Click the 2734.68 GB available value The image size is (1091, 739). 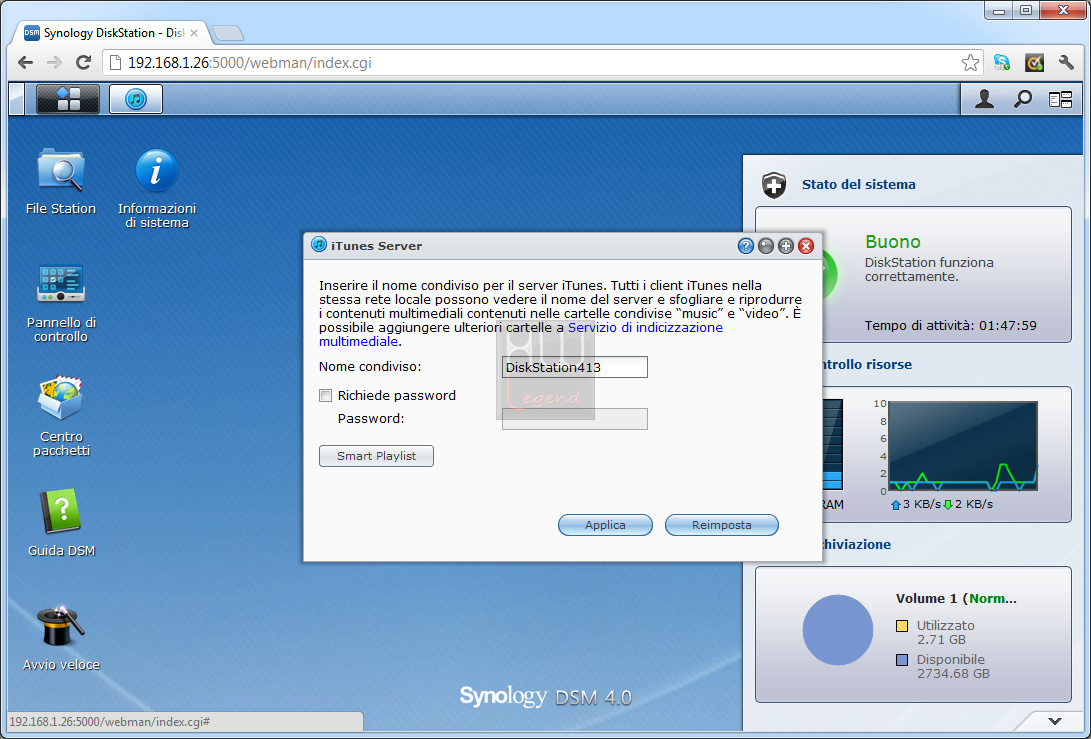click(x=953, y=674)
